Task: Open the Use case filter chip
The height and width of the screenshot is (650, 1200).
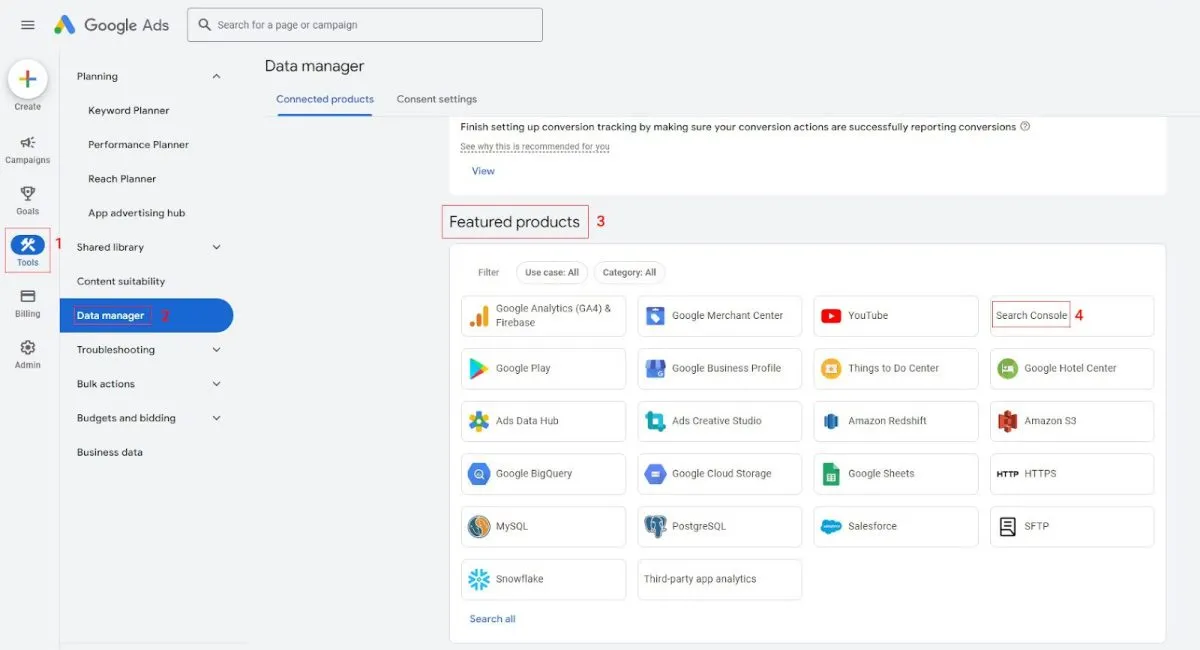Action: point(552,272)
